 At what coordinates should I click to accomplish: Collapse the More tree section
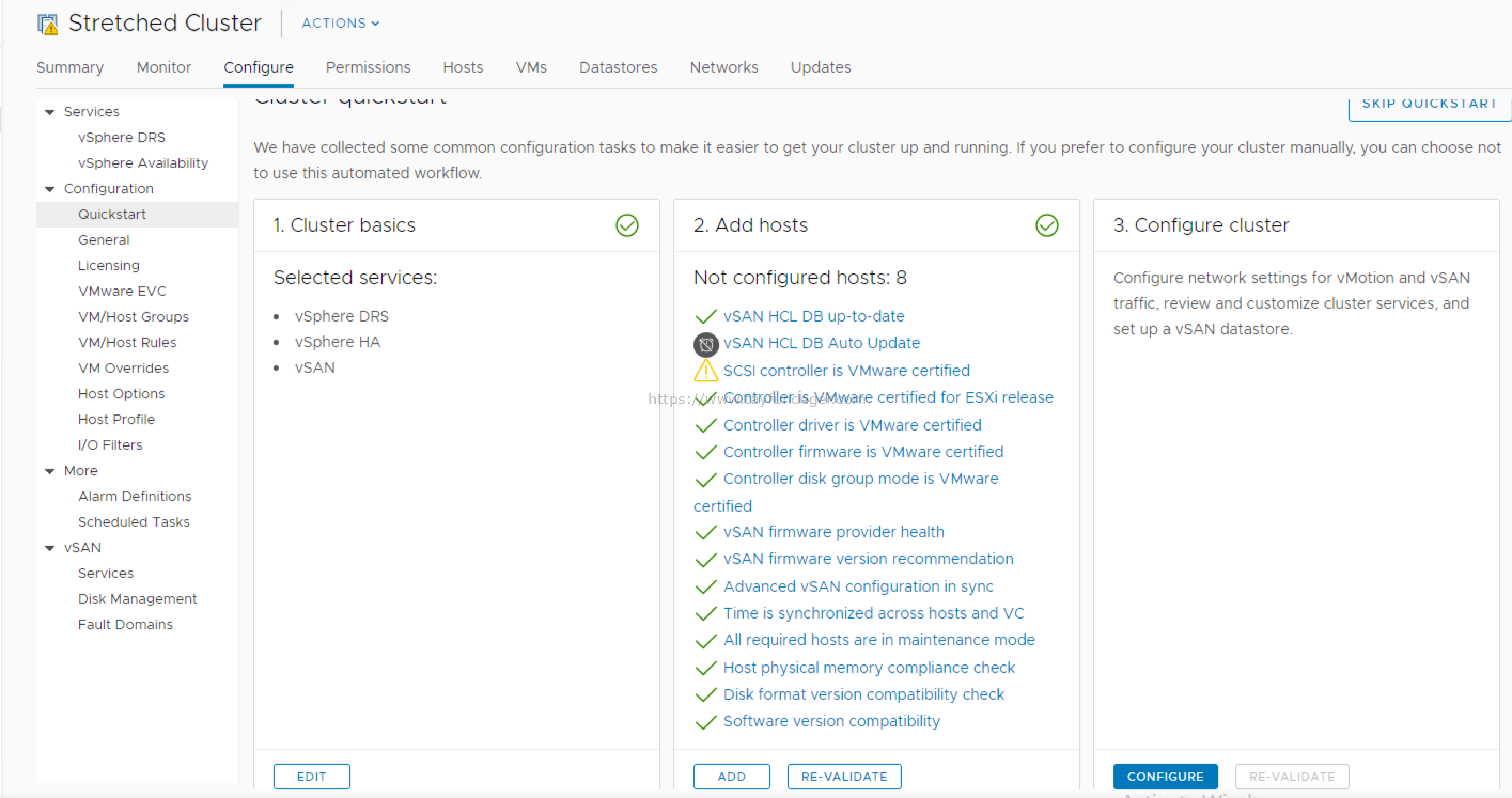pos(50,471)
